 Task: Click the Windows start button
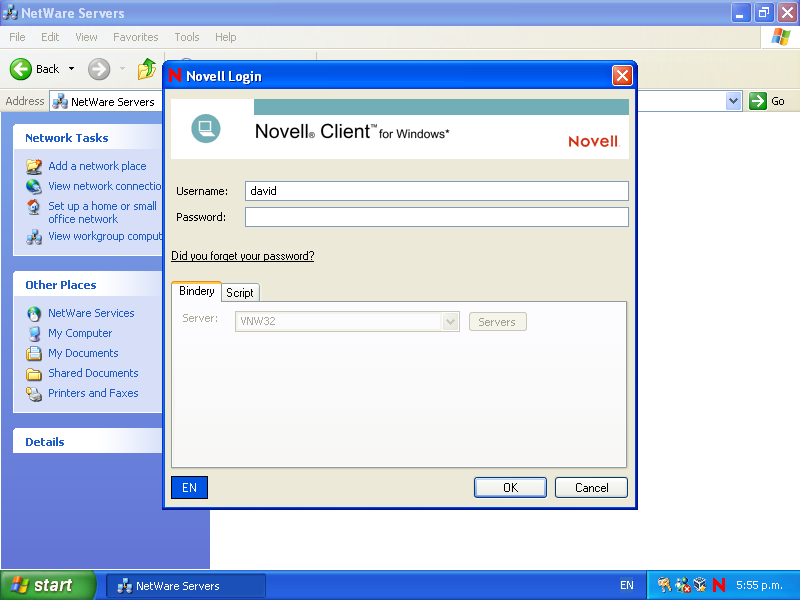tap(47, 585)
